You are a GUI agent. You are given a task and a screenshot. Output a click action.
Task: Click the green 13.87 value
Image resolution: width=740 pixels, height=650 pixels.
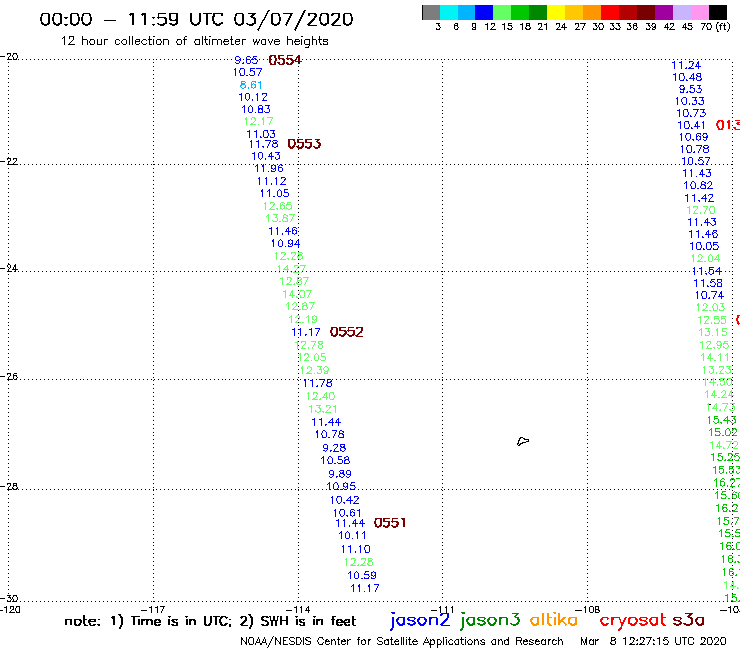pyautogui.click(x=280, y=218)
